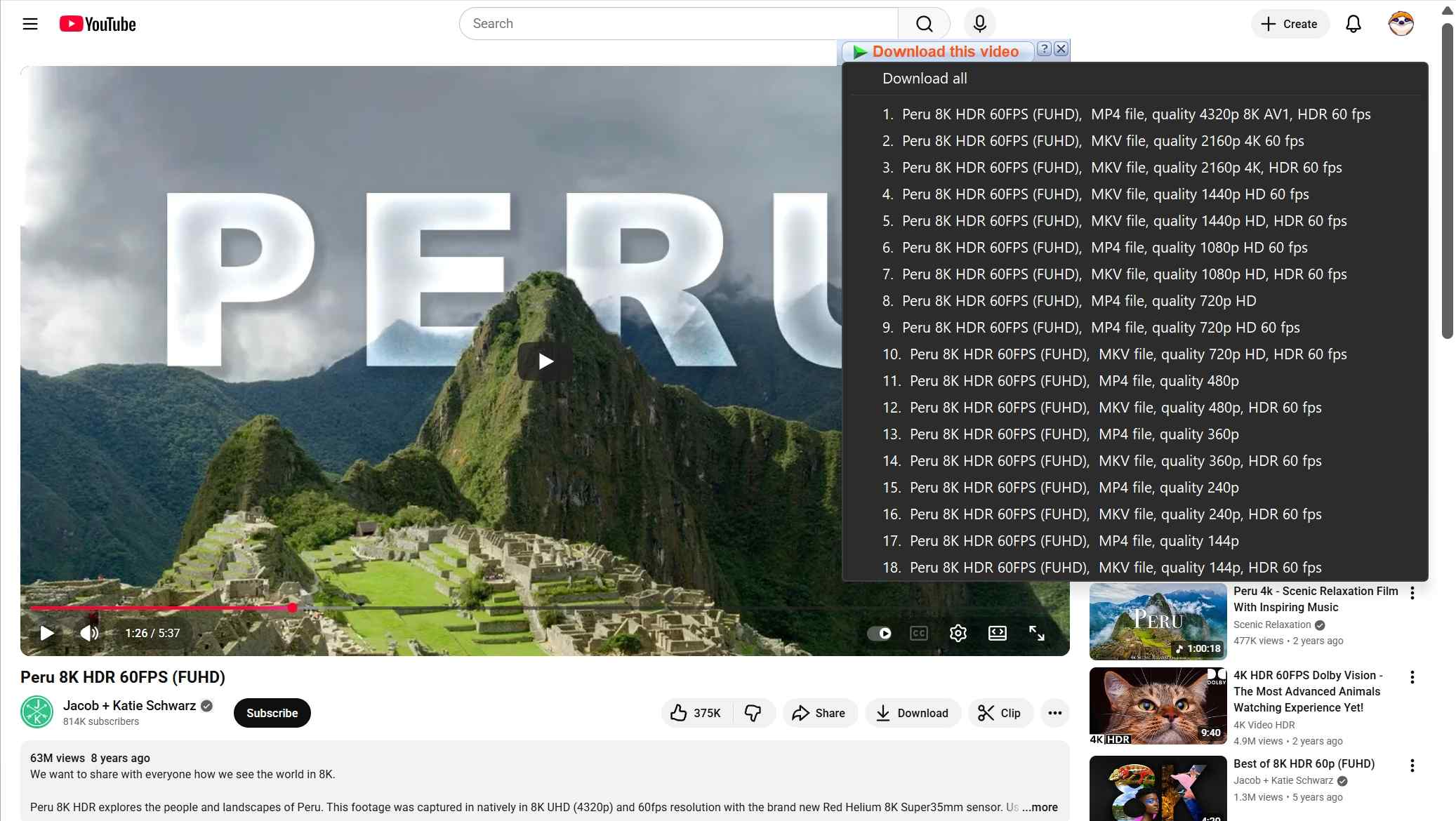
Task: Toggle the autoplay switch
Action: 879,633
